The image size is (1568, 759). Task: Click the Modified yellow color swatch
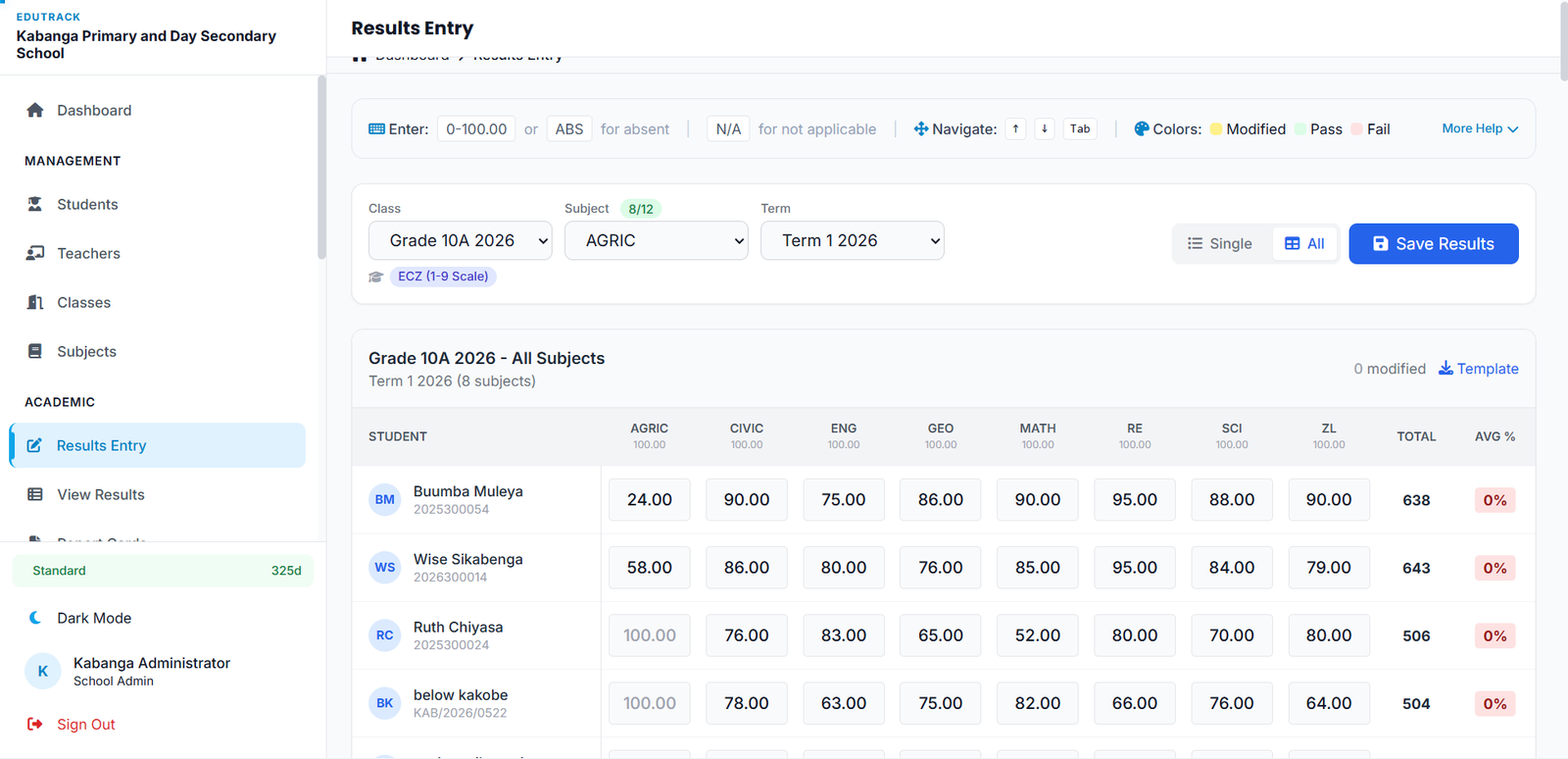point(1216,128)
